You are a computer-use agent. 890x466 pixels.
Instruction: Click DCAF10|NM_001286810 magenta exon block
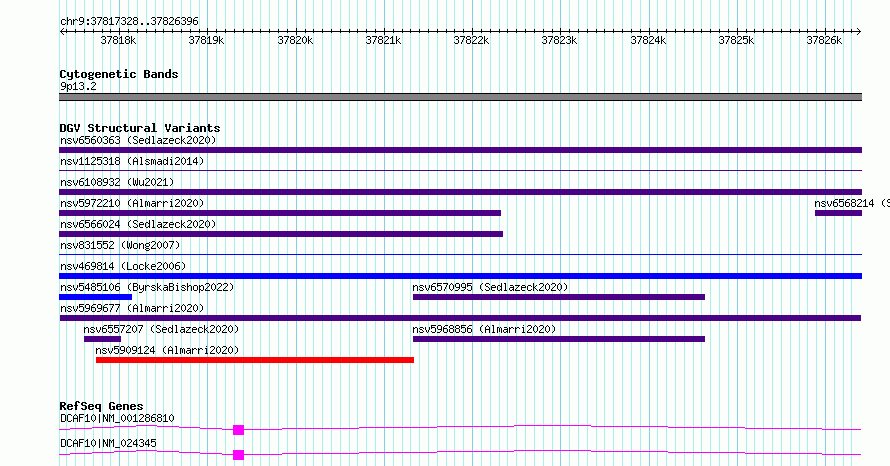238,430
